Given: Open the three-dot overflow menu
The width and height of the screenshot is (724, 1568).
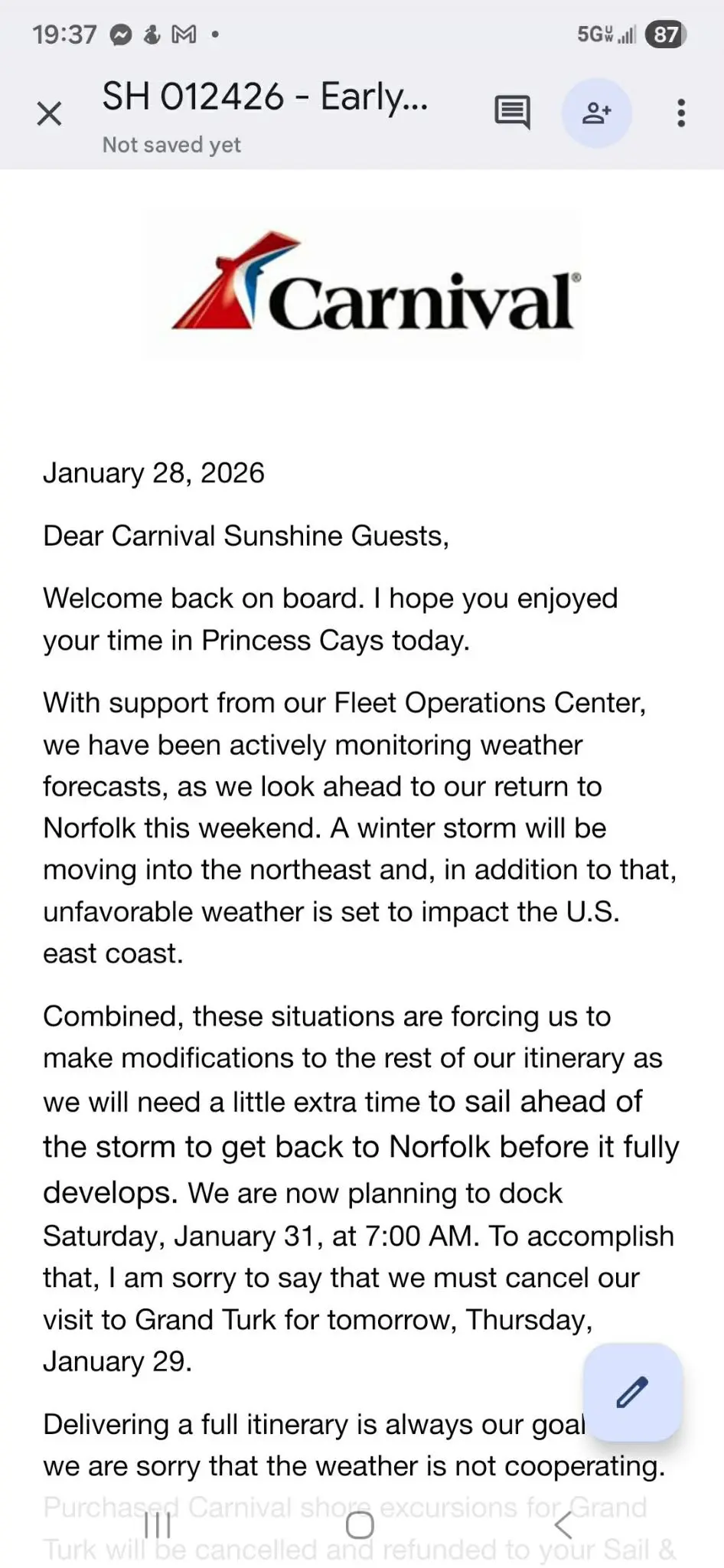Looking at the screenshot, I should 680,112.
